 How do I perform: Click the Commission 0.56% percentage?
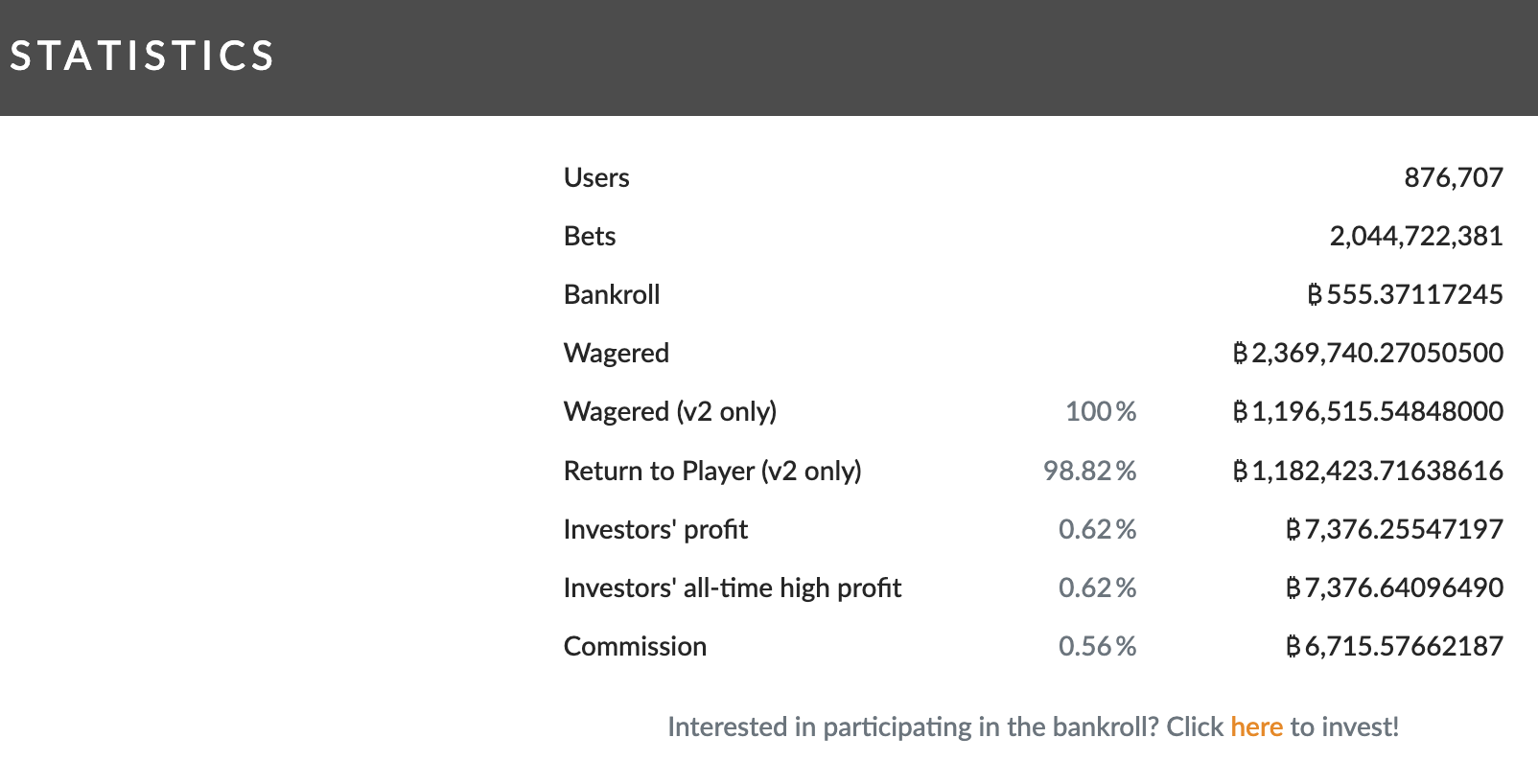[1097, 646]
